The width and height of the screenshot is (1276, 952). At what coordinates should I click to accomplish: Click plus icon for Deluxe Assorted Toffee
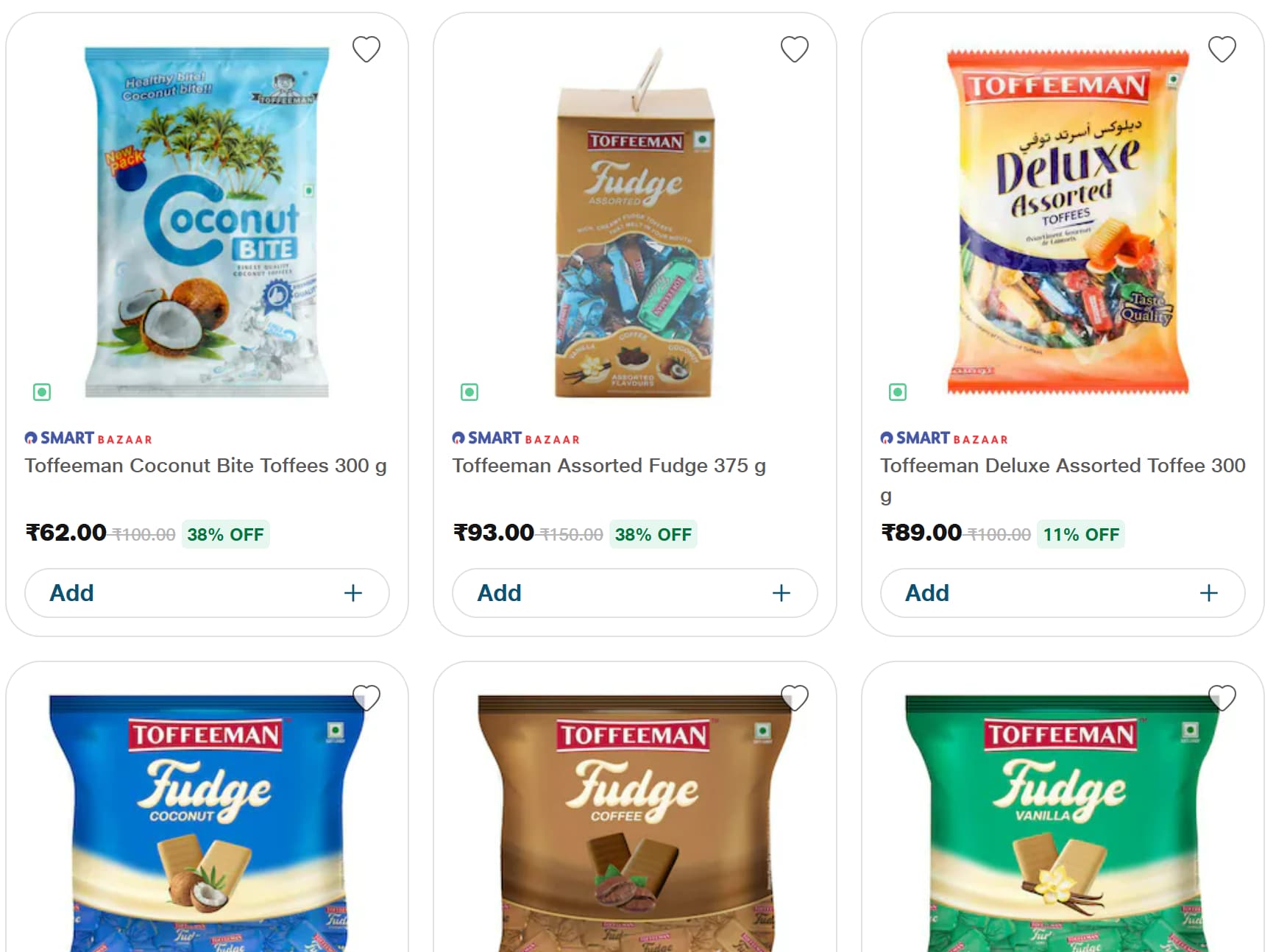tap(1208, 593)
